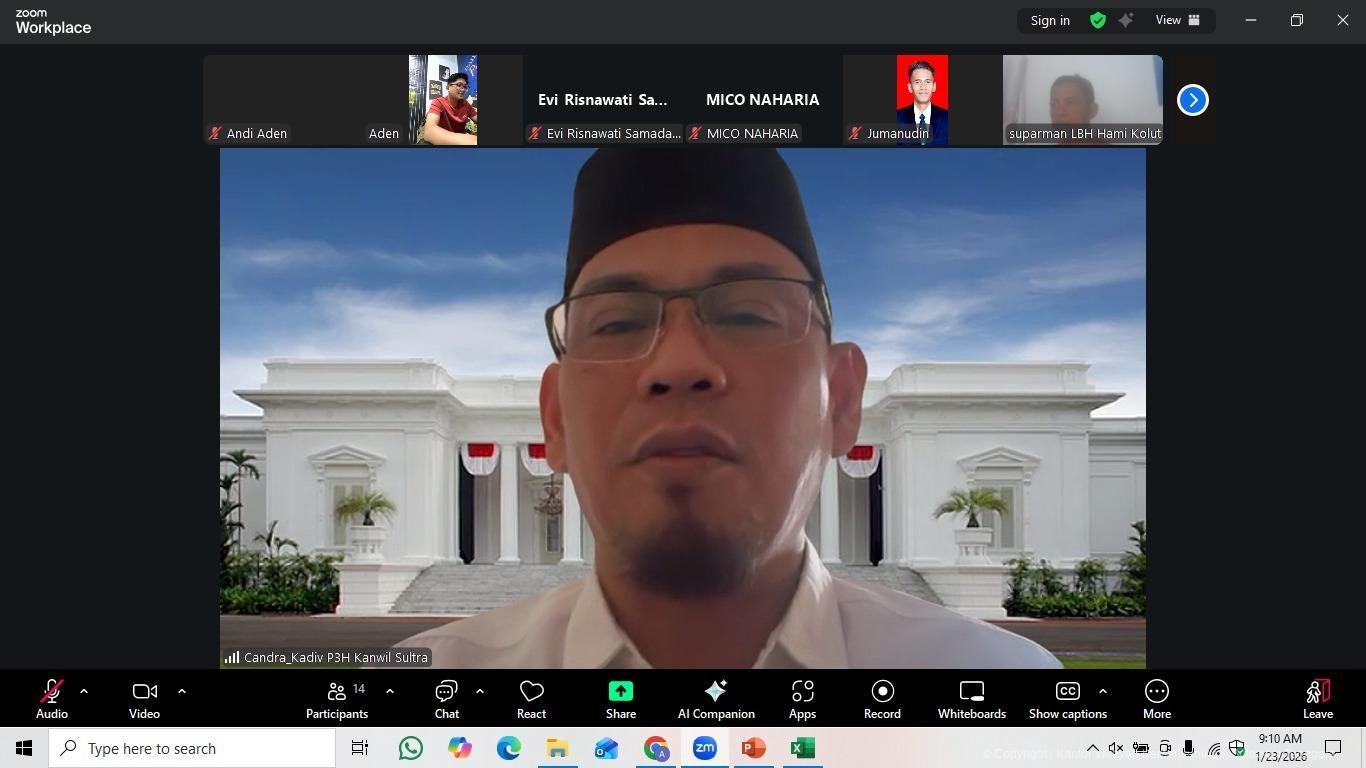Open the Apps icon in toolbar
This screenshot has height=768, width=1366.
[x=802, y=692]
